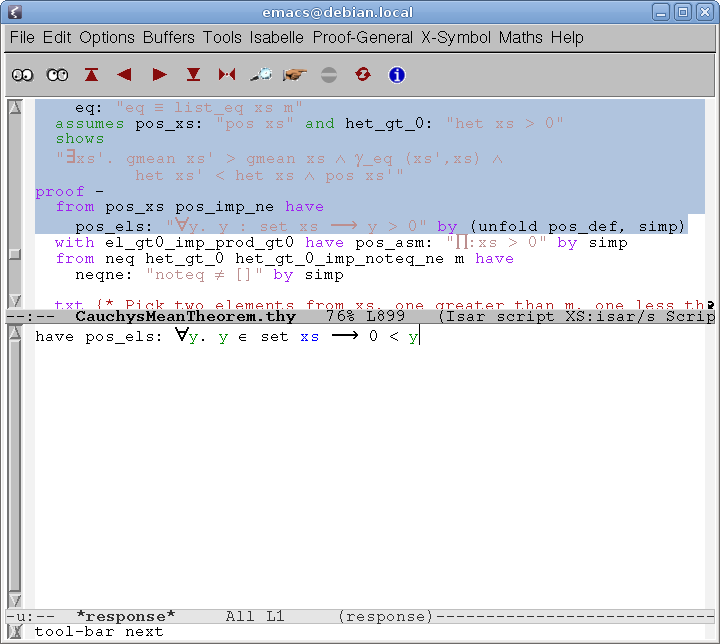Screen dimensions: 720x644
Task: Click the display proof state icon
Action: 23,75
